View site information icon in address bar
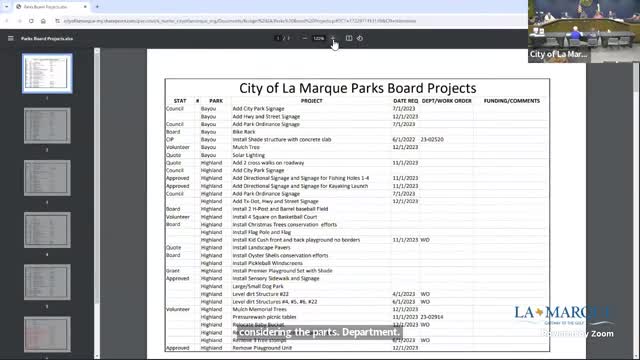The image size is (640, 360). (58, 21)
